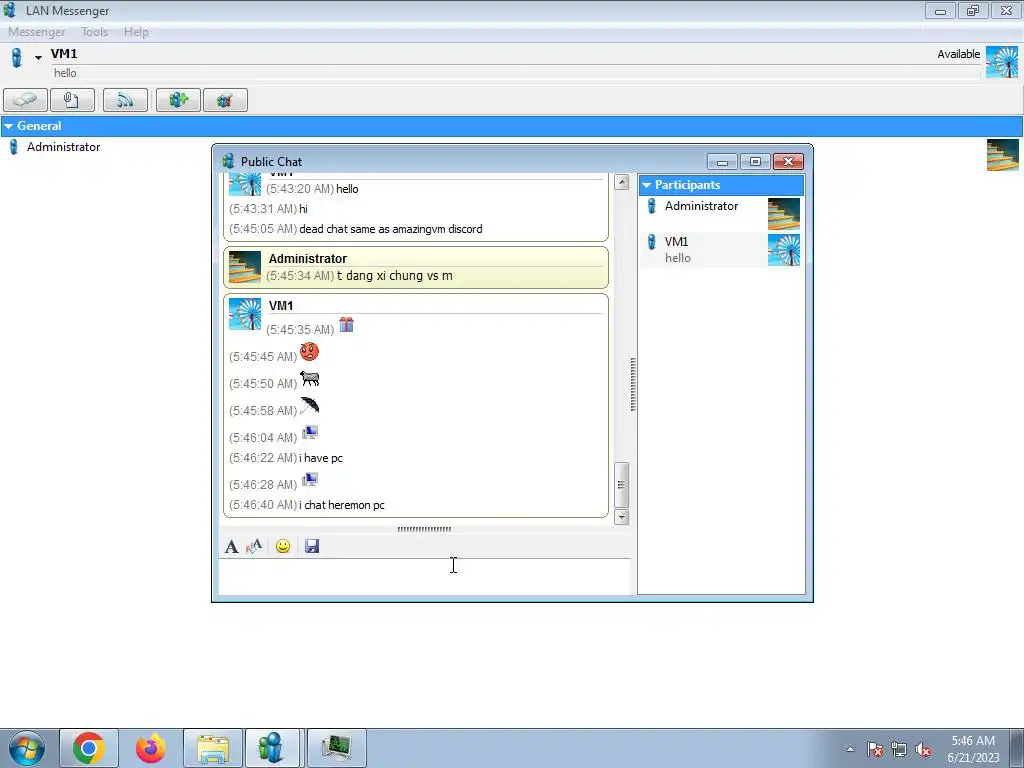Viewport: 1024px width, 768px height.
Task: Open the Font Color button in chat toolbar
Action: pos(254,547)
